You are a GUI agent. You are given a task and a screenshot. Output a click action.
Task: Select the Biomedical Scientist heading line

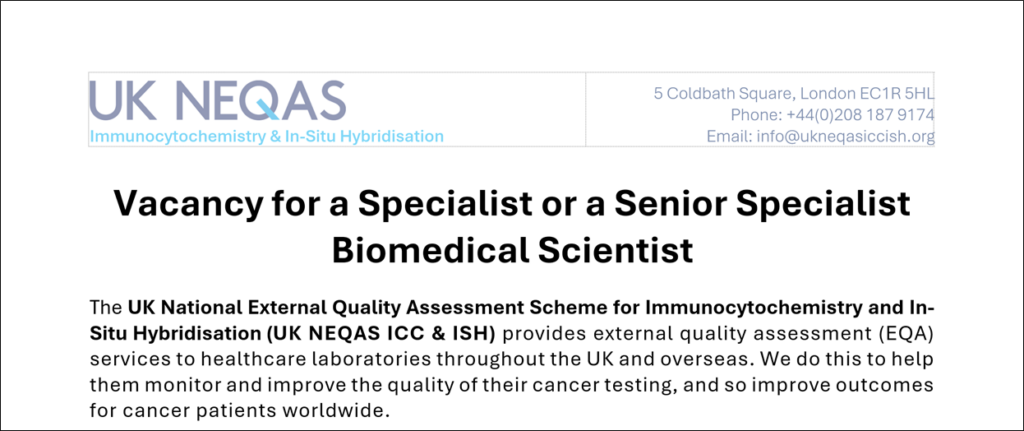[511, 248]
